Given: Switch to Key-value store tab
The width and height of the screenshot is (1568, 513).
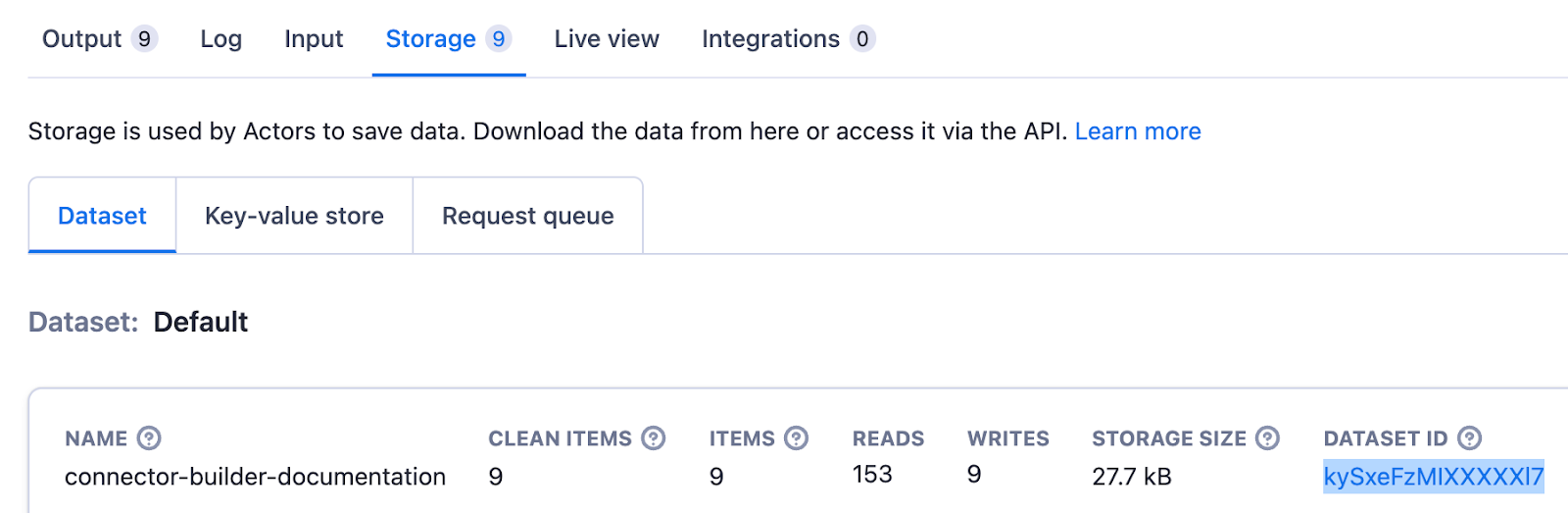Looking at the screenshot, I should (x=294, y=216).
